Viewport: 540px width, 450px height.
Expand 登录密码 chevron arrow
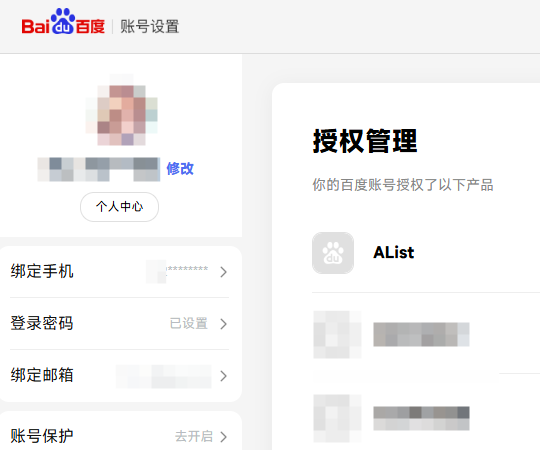coord(224,324)
